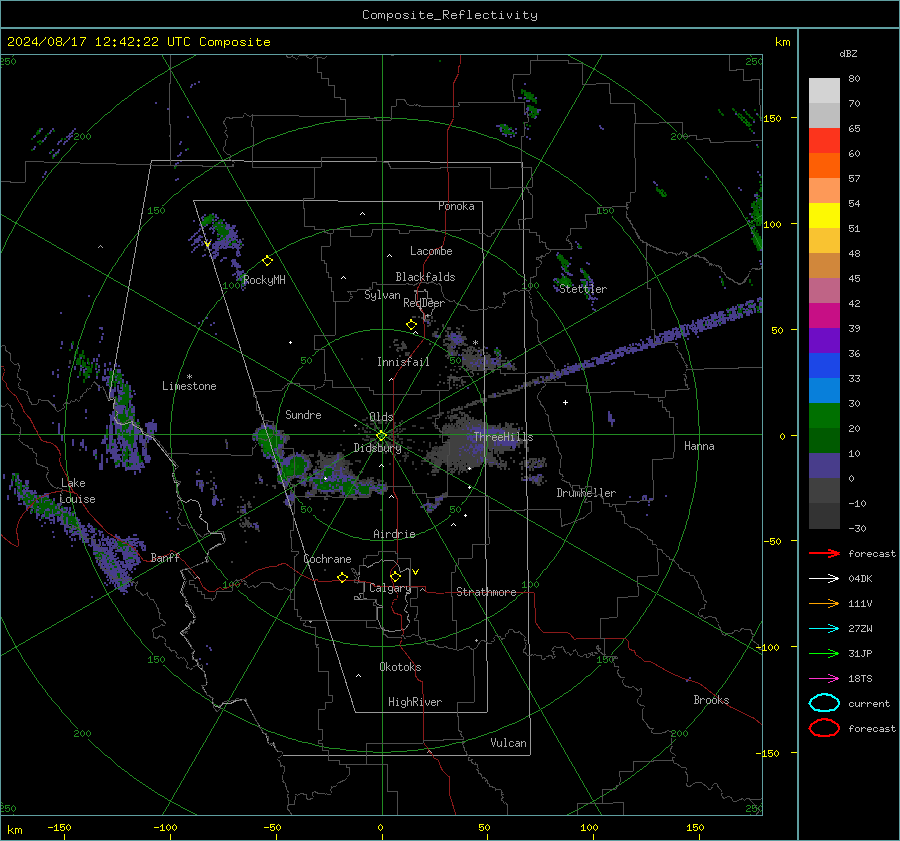The image size is (900, 841).
Task: Click the green 31JP arrow icon
Action: [x=824, y=653]
